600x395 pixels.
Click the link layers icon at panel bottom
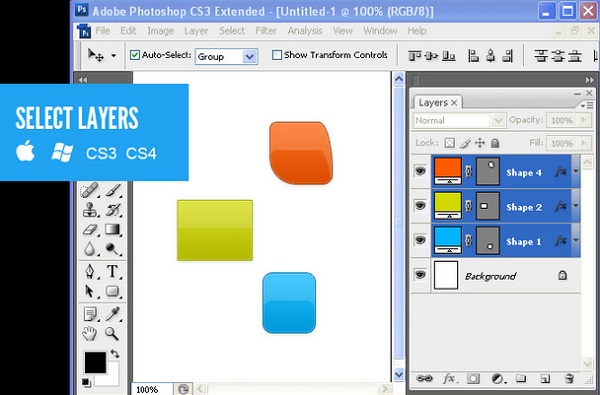click(424, 379)
